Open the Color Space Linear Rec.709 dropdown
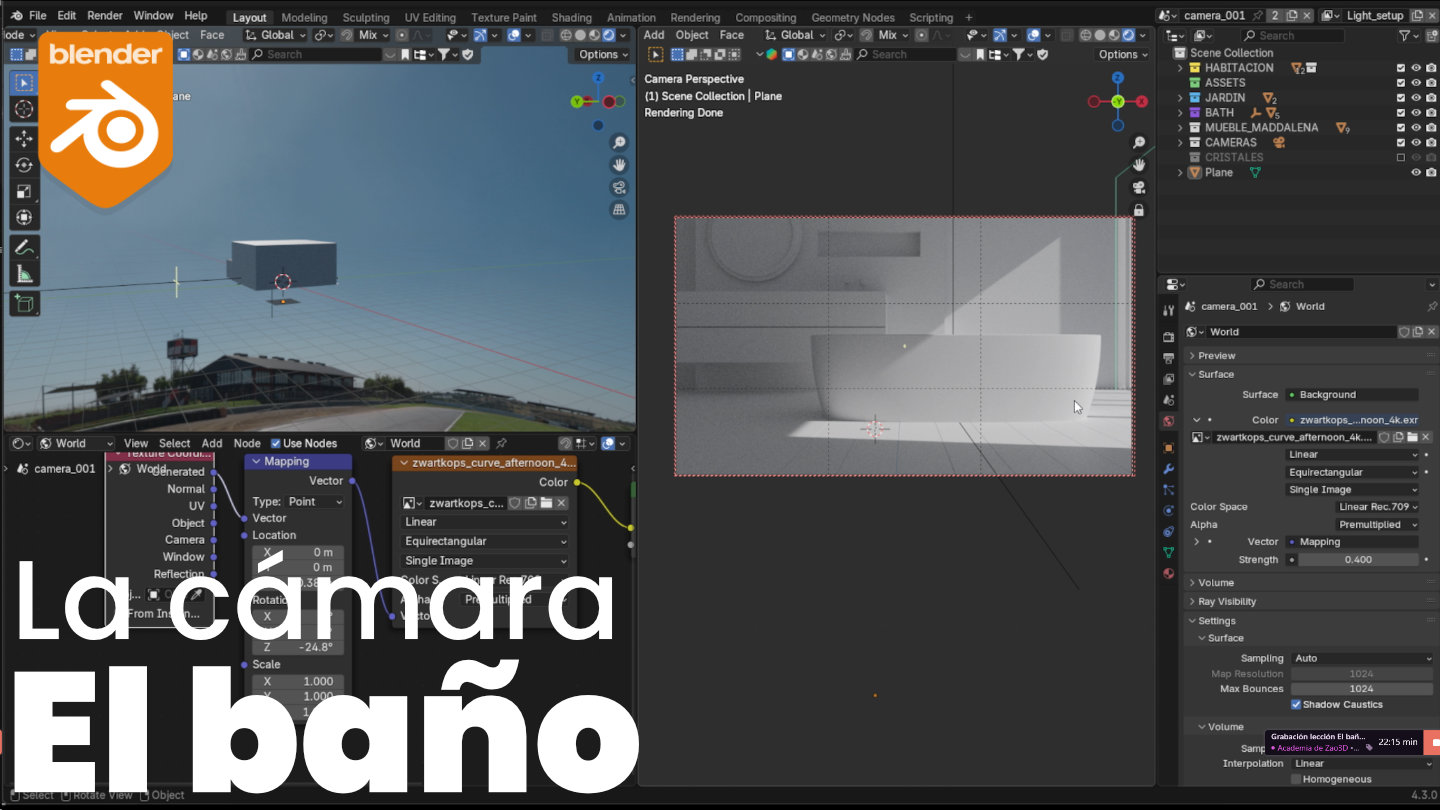1440x810 pixels. [1378, 507]
